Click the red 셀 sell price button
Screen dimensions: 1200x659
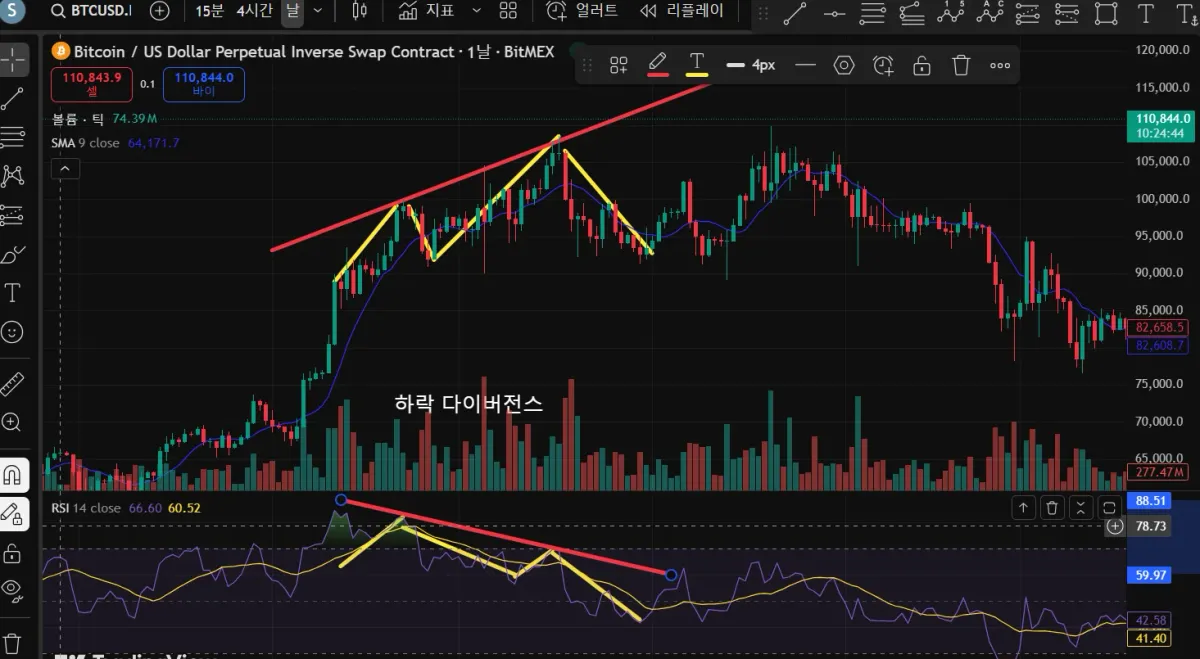coord(91,84)
